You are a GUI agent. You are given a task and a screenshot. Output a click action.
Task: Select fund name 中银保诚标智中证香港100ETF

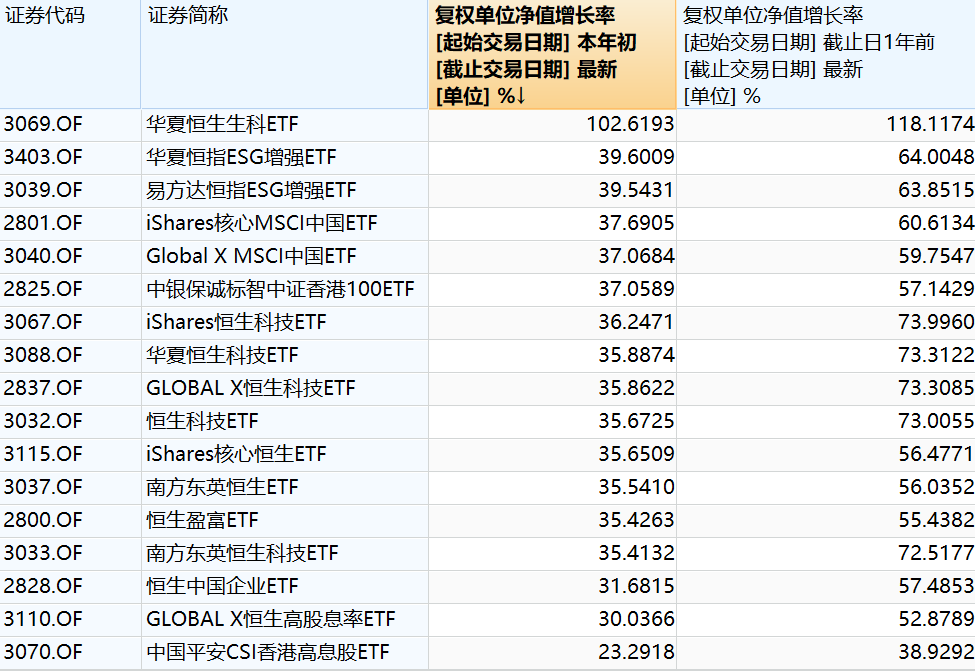(280, 289)
